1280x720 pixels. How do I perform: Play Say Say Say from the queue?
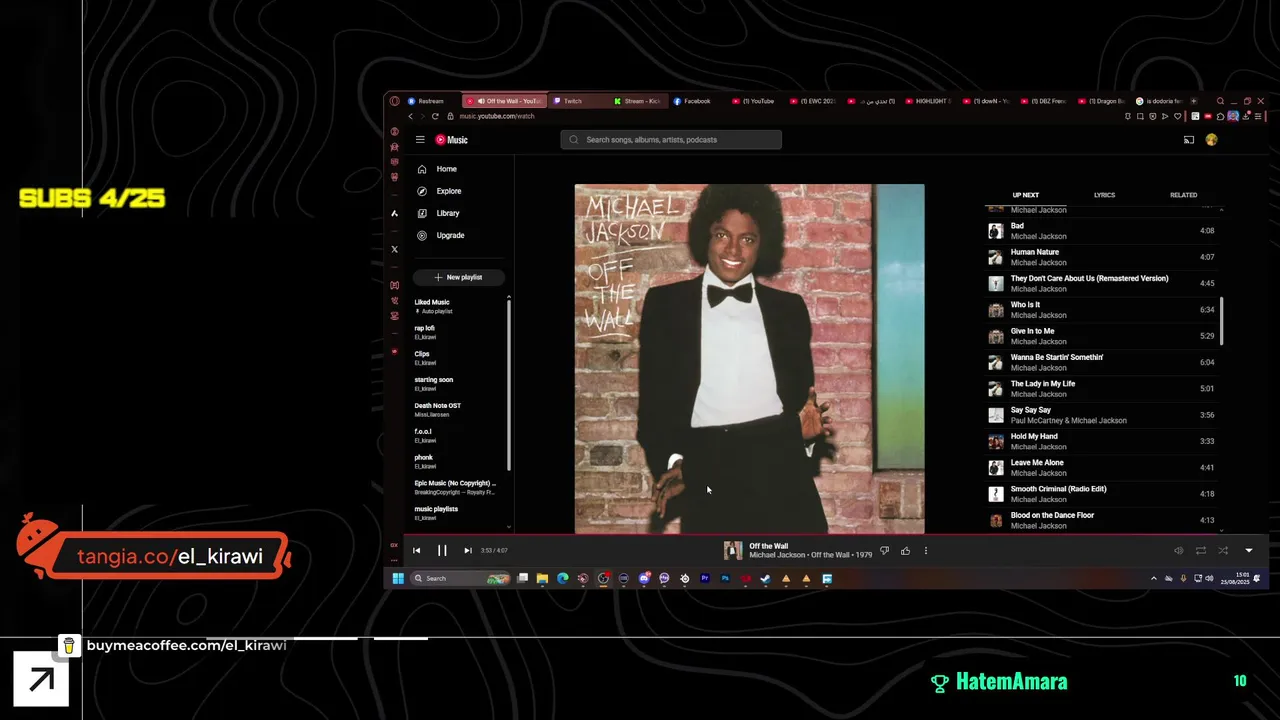[x=1102, y=415]
